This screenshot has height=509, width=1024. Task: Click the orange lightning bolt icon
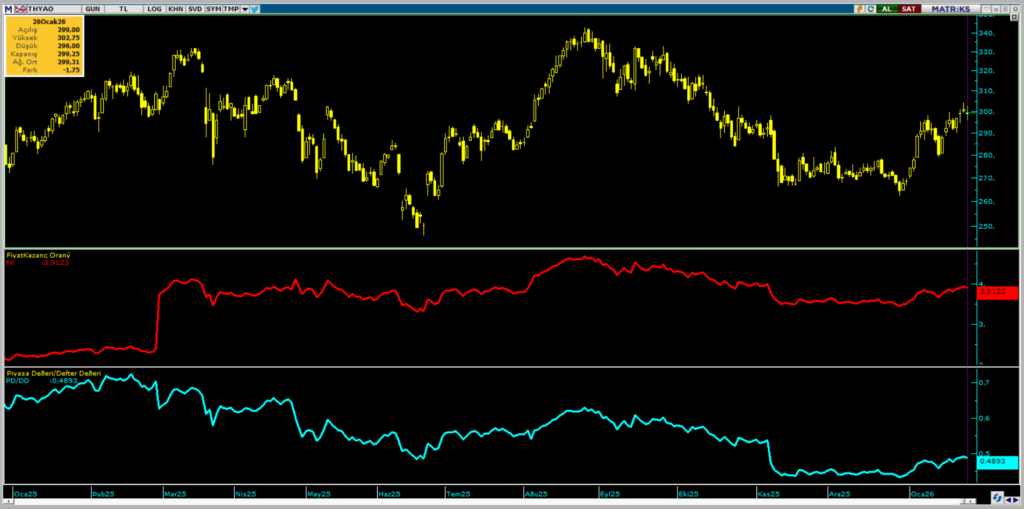(x=859, y=9)
